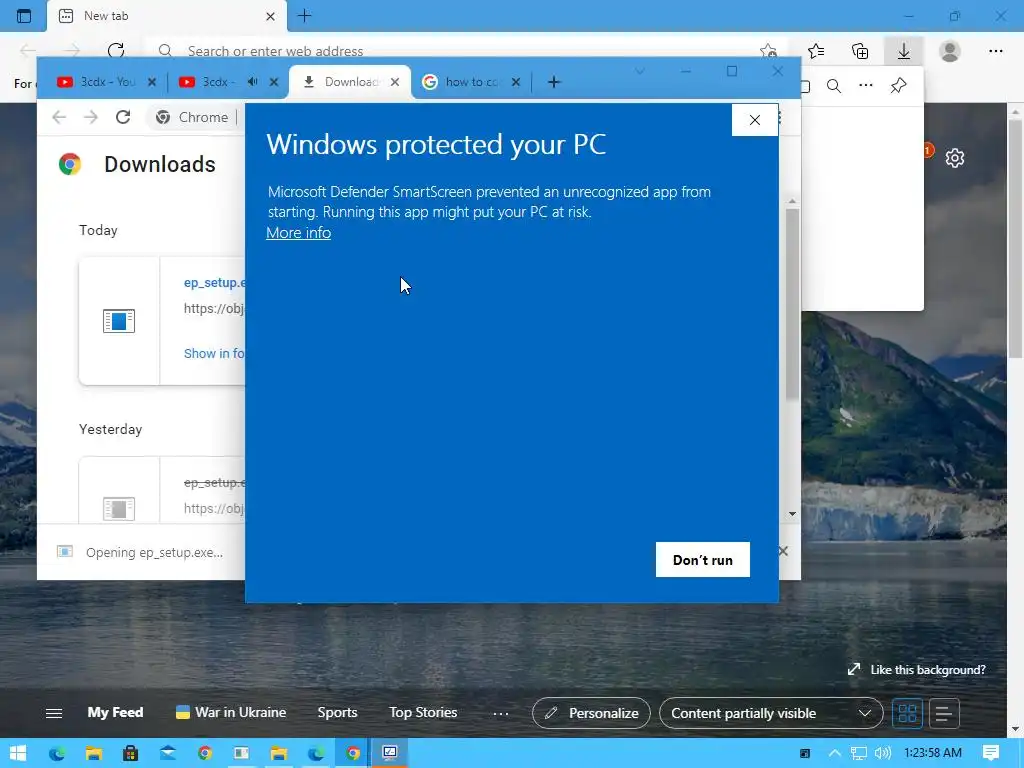Close the Chrome download shelf bar

point(783,551)
